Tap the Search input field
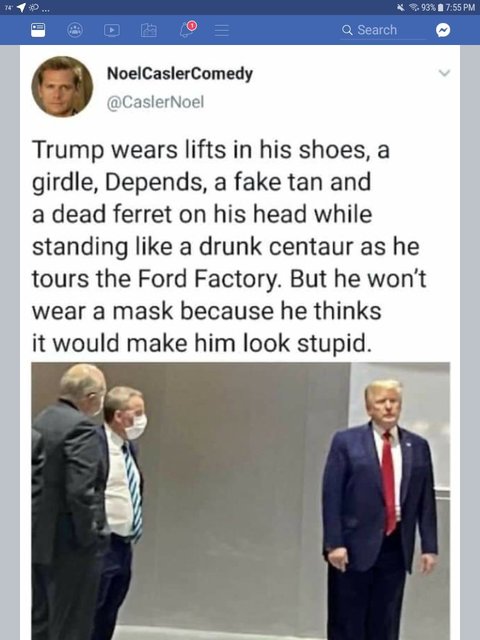The image size is (480, 640). pyautogui.click(x=382, y=30)
